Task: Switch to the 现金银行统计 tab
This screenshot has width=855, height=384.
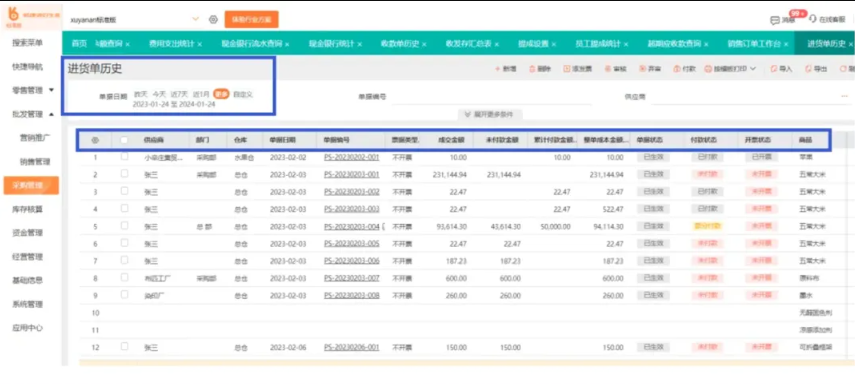Action: (332, 44)
